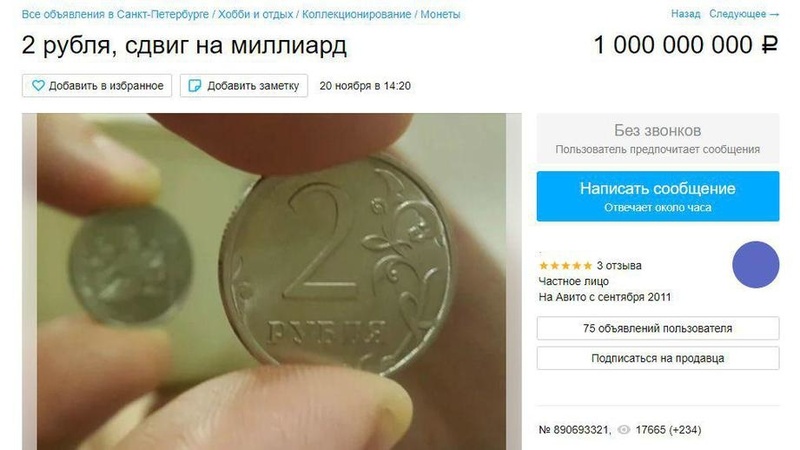Go to Коллекционирование breadcrumb
Screen dimensions: 800x450
357,14
